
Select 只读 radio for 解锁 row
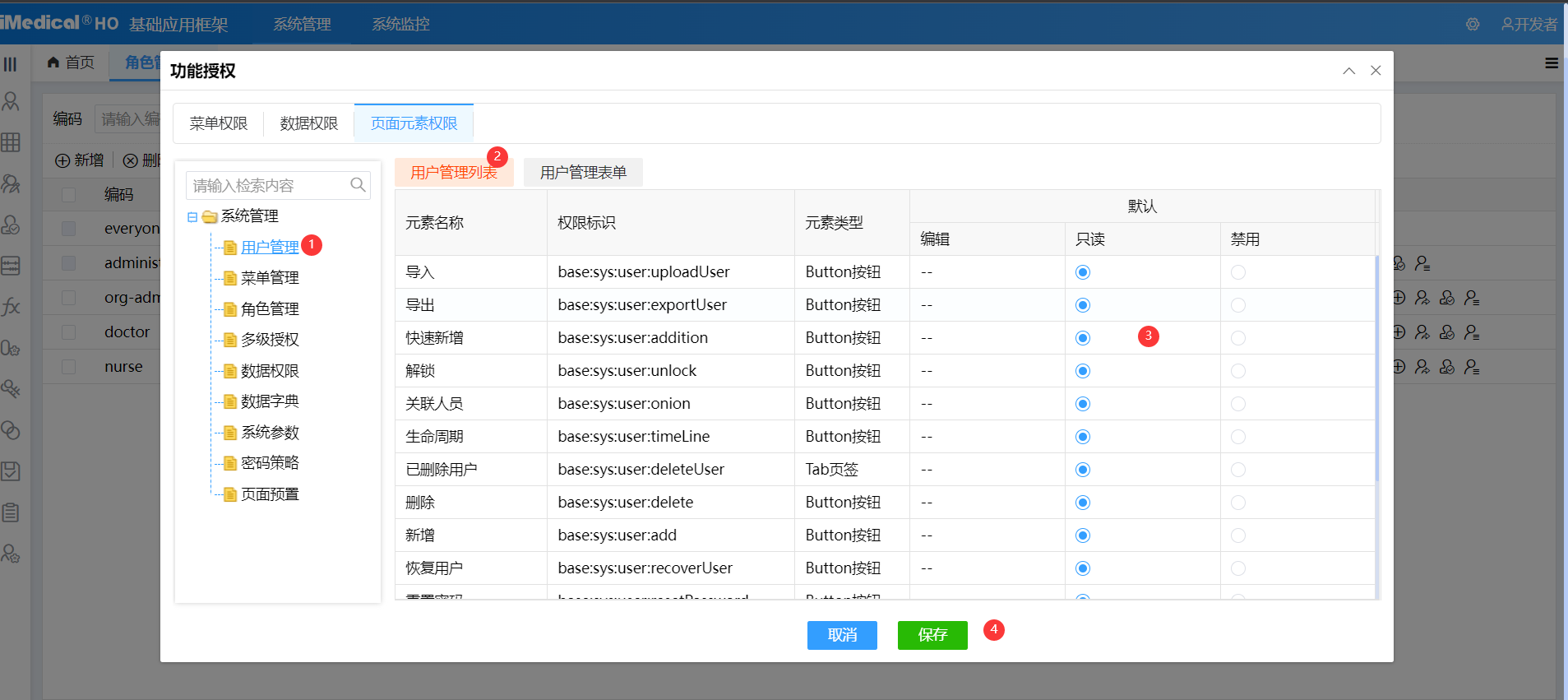click(x=1083, y=371)
